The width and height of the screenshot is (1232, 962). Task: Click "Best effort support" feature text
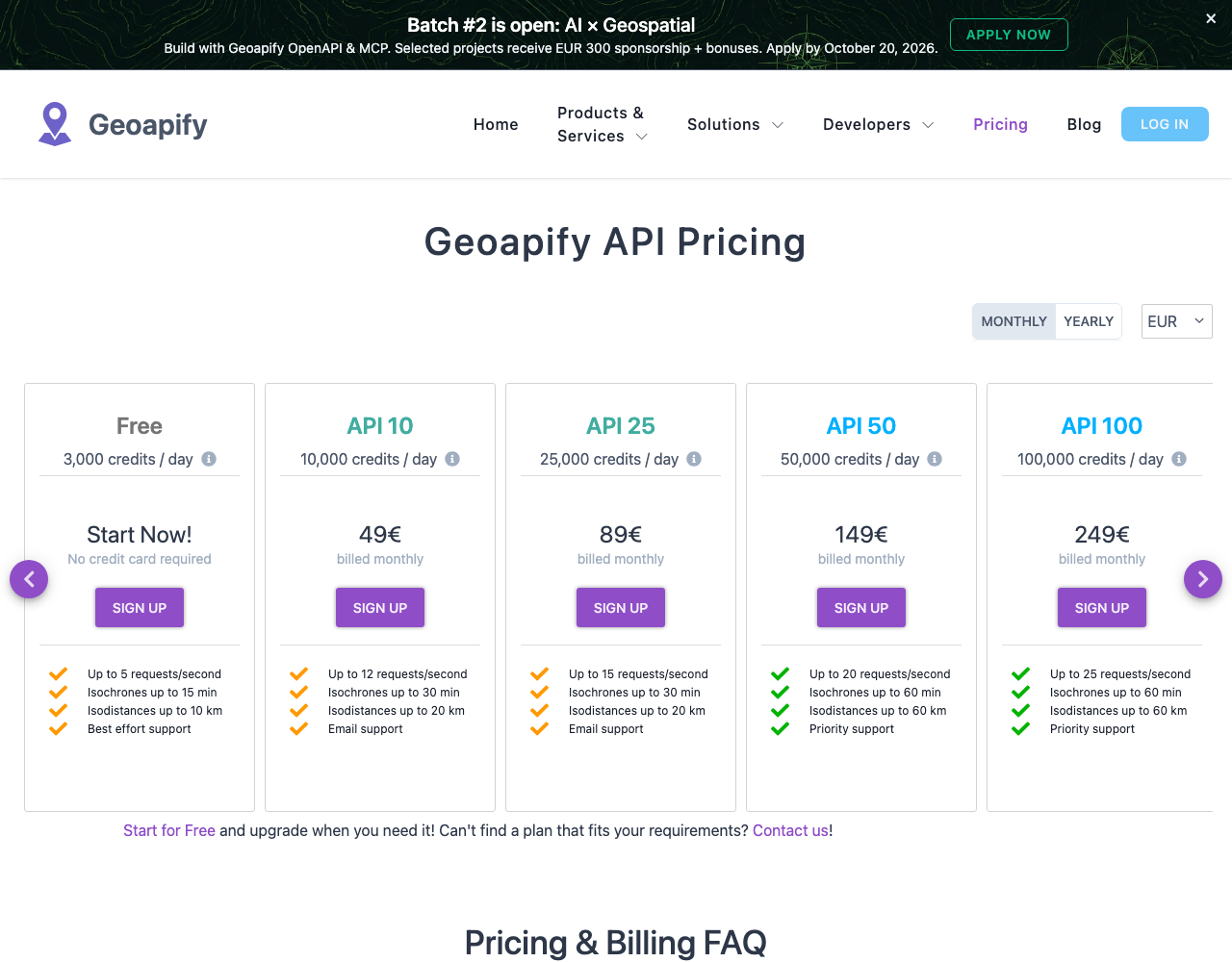point(140,729)
